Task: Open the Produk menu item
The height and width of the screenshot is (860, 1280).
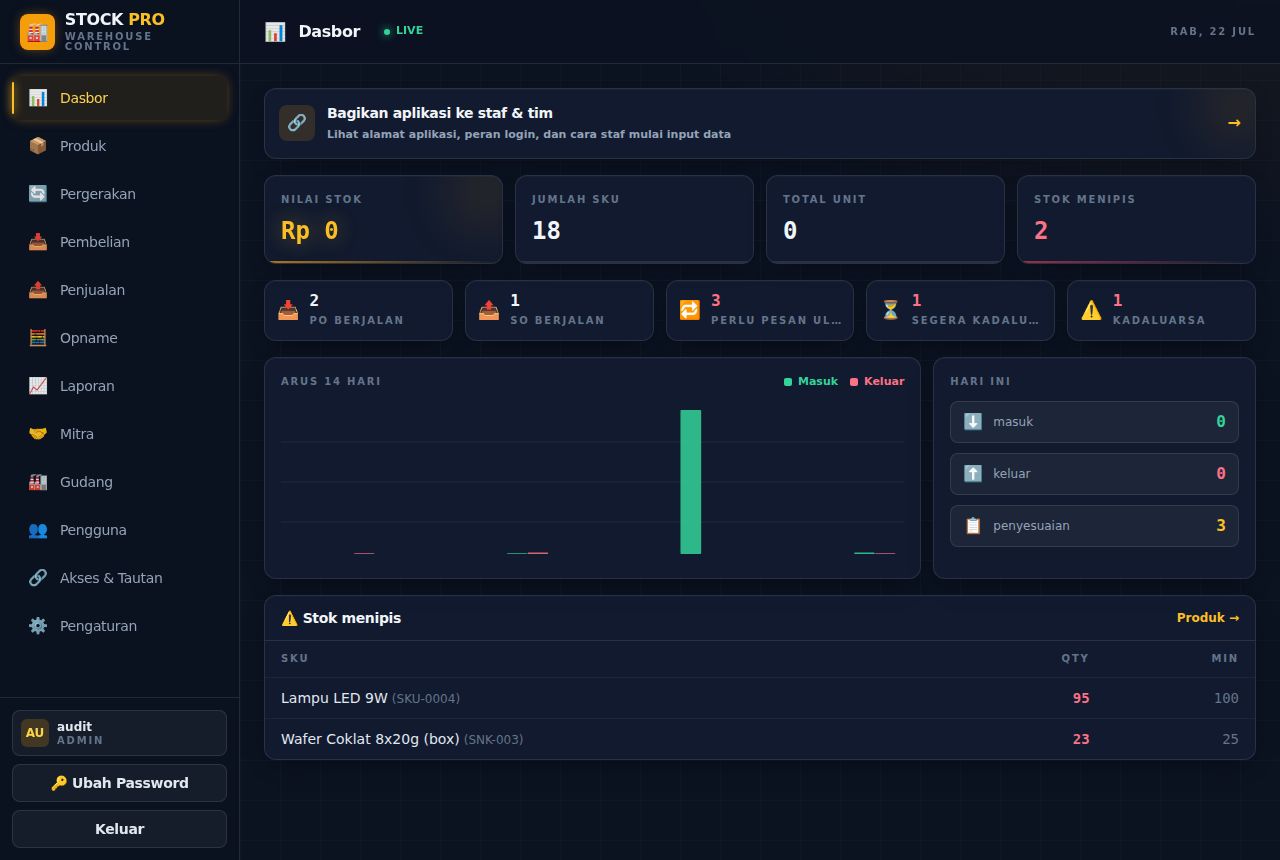Action: pos(120,146)
